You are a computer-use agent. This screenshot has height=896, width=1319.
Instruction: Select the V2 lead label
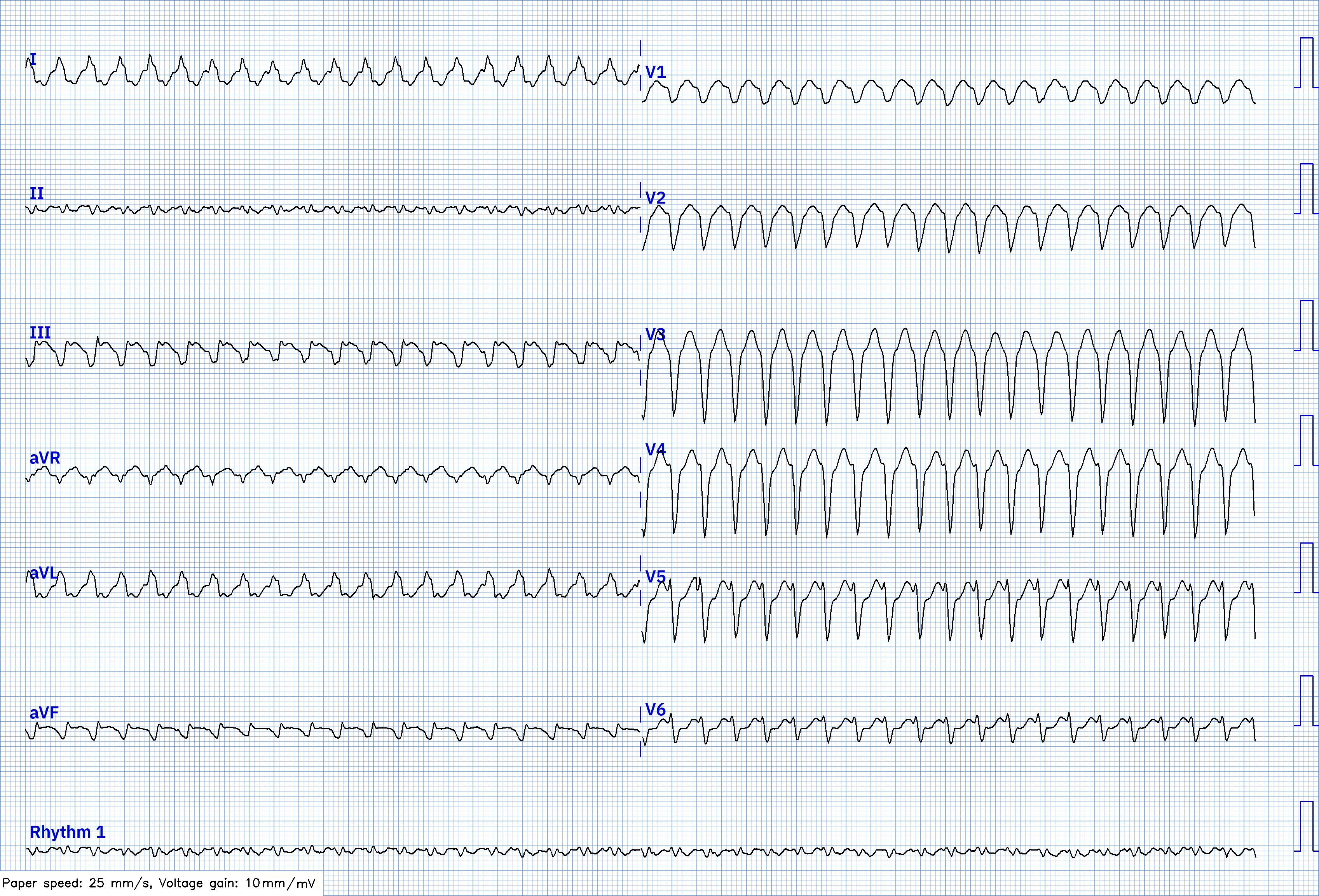click(x=656, y=197)
